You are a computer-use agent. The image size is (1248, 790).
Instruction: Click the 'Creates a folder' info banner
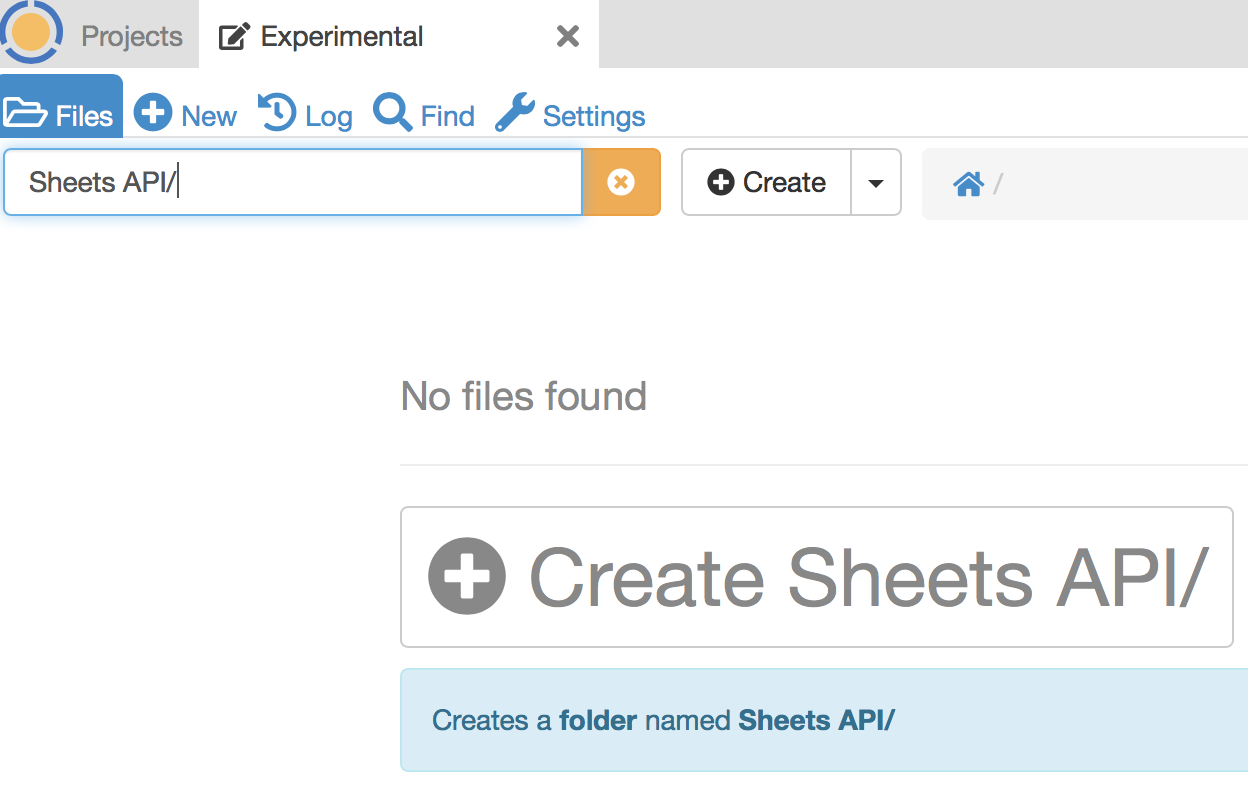(x=820, y=720)
